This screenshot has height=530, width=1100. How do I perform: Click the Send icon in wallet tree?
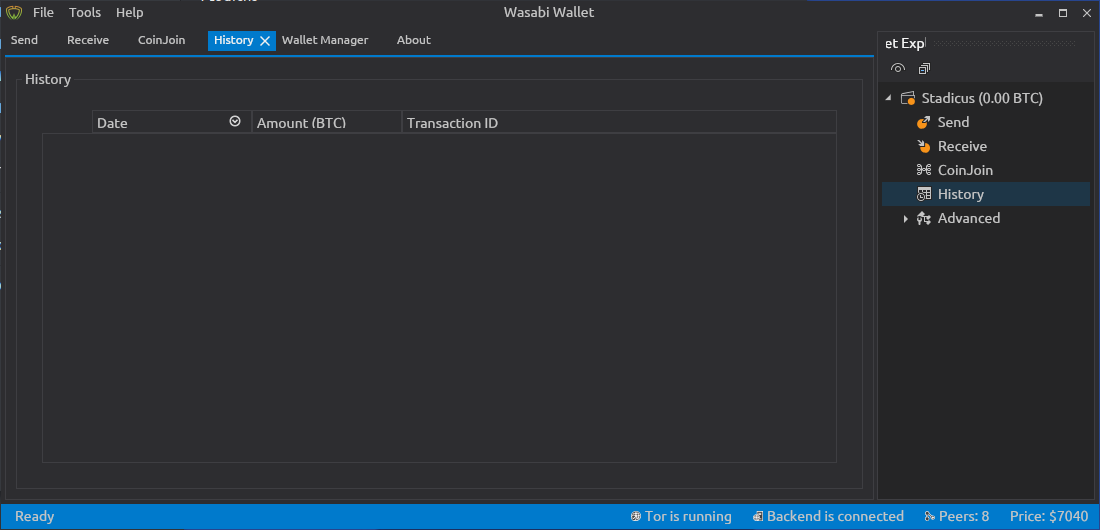[x=923, y=122]
